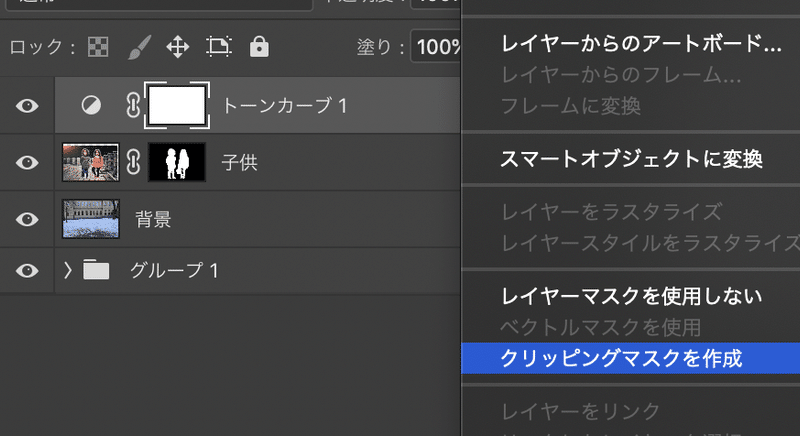Select the 子供 layer image thumbnail
The image size is (800, 436).
pos(91,163)
